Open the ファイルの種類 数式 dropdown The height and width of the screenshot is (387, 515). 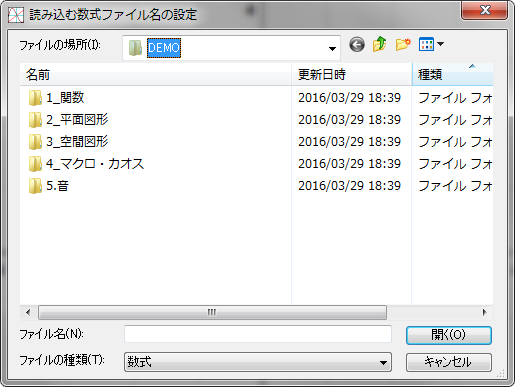coord(258,362)
